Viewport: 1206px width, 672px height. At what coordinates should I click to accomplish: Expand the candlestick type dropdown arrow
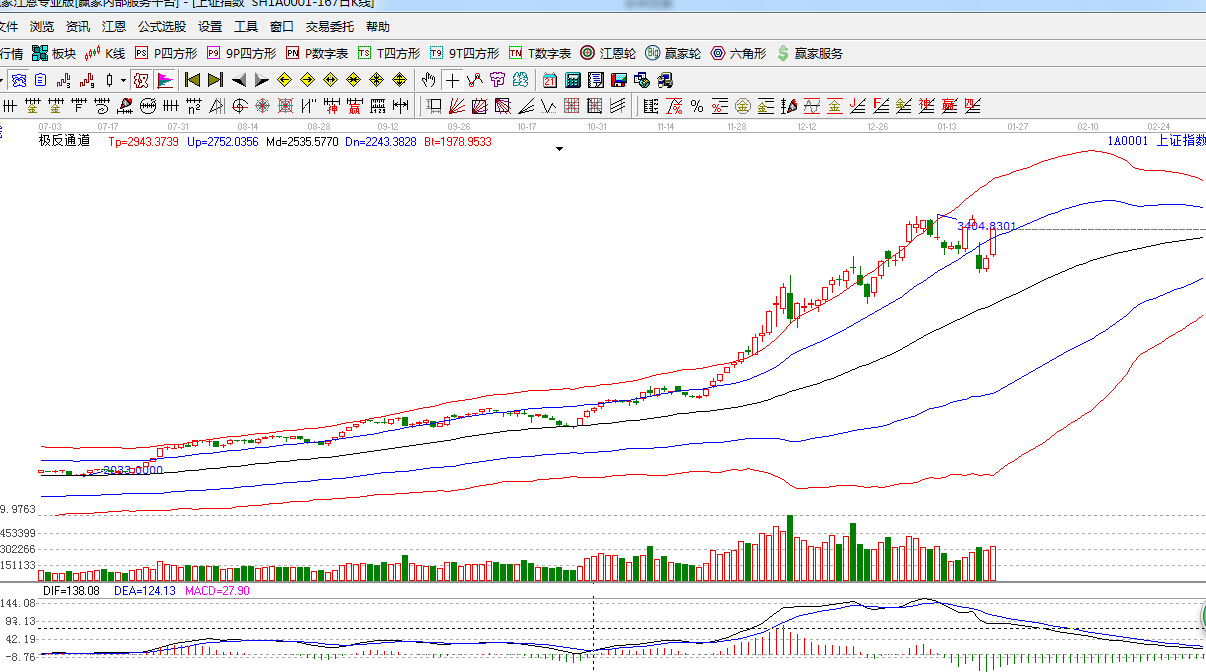pos(123,80)
